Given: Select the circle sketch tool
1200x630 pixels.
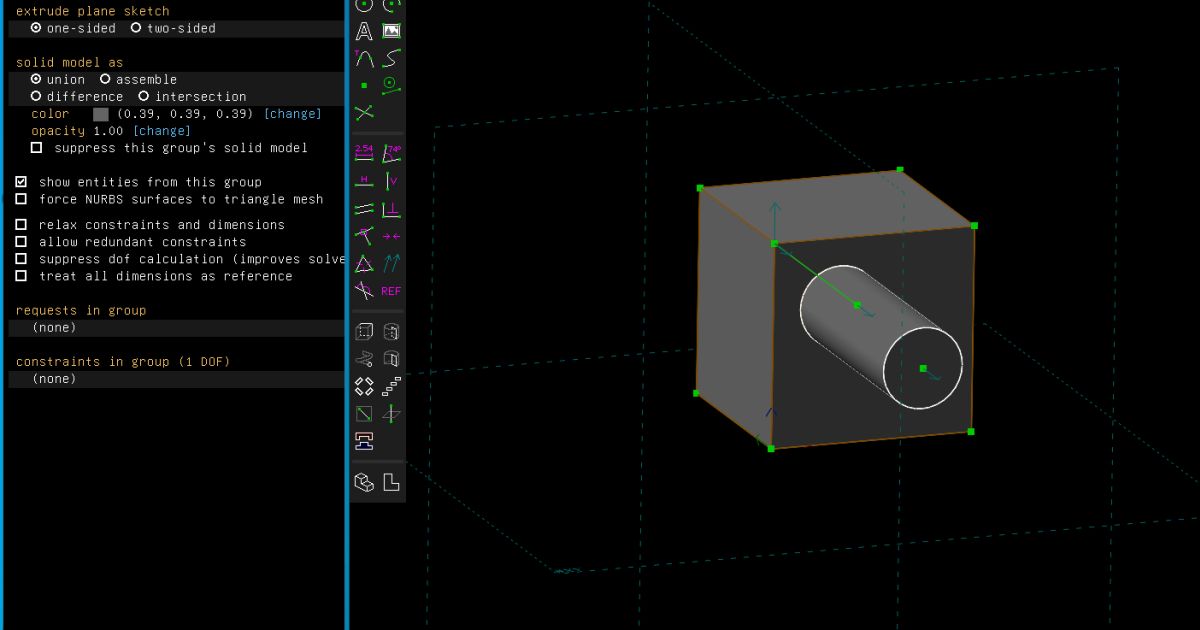Looking at the screenshot, I should click(364, 5).
